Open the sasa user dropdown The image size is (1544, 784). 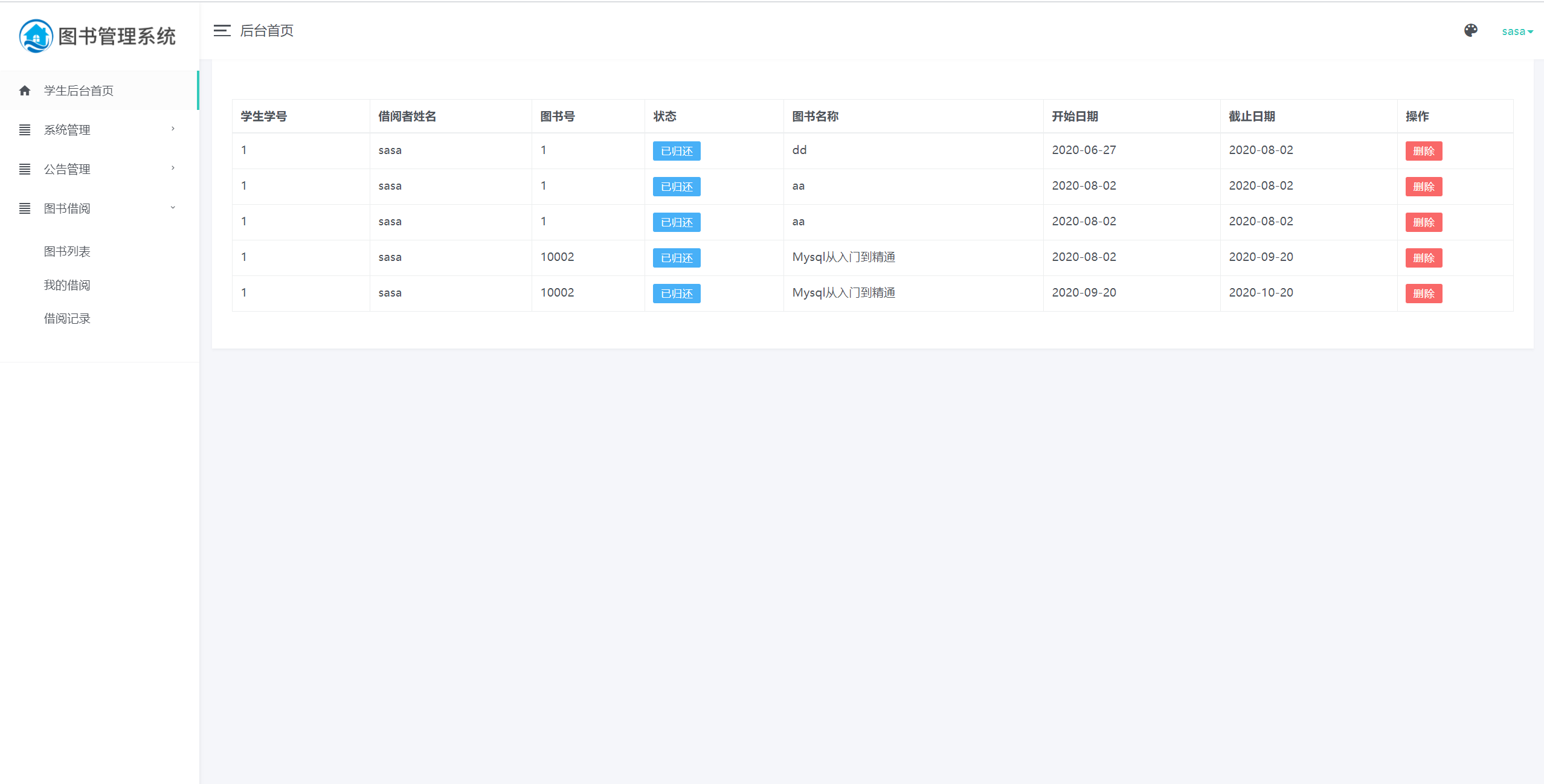coord(1517,31)
